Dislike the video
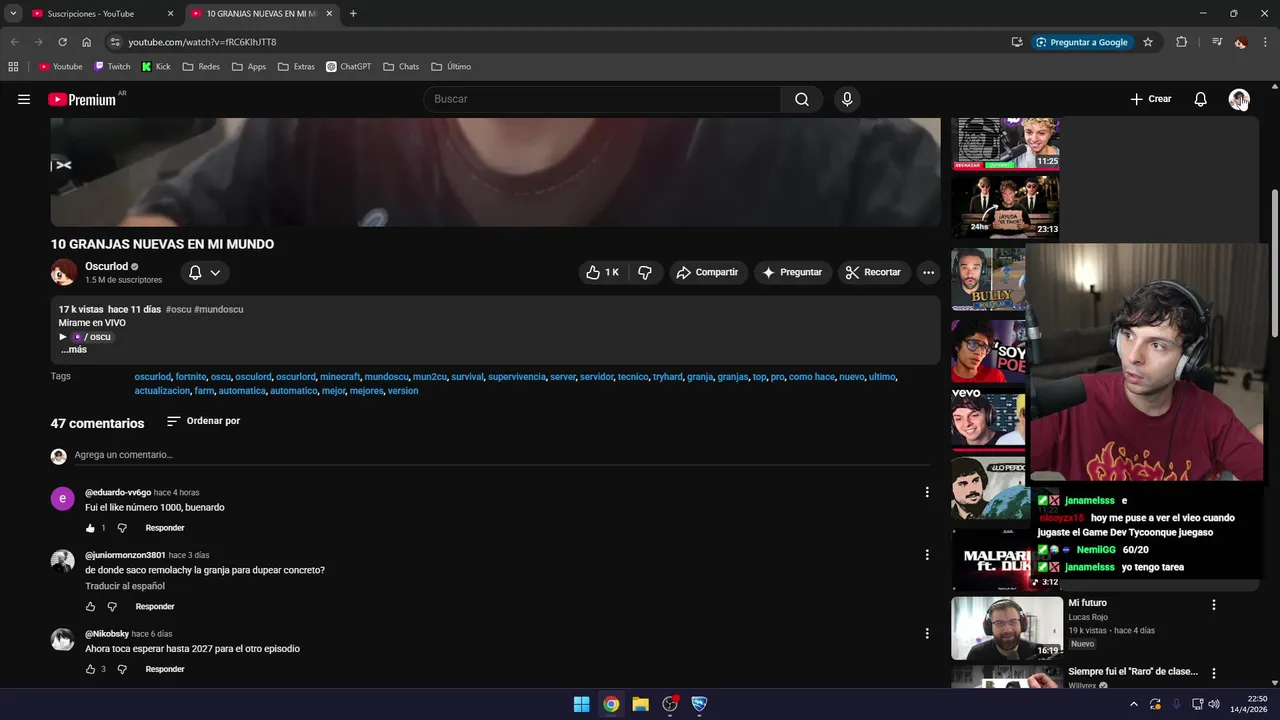The image size is (1280, 720). click(x=645, y=272)
